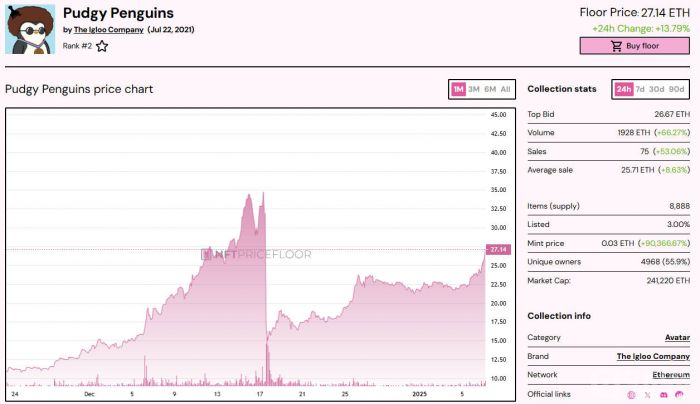The image size is (700, 404).
Task: Add Pudgy Penguins to favorites via star icon
Action: point(102,46)
